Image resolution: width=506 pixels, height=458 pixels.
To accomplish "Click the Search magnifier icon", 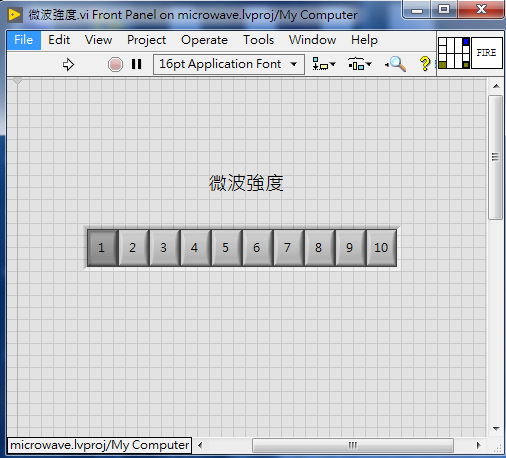I will click(396, 64).
